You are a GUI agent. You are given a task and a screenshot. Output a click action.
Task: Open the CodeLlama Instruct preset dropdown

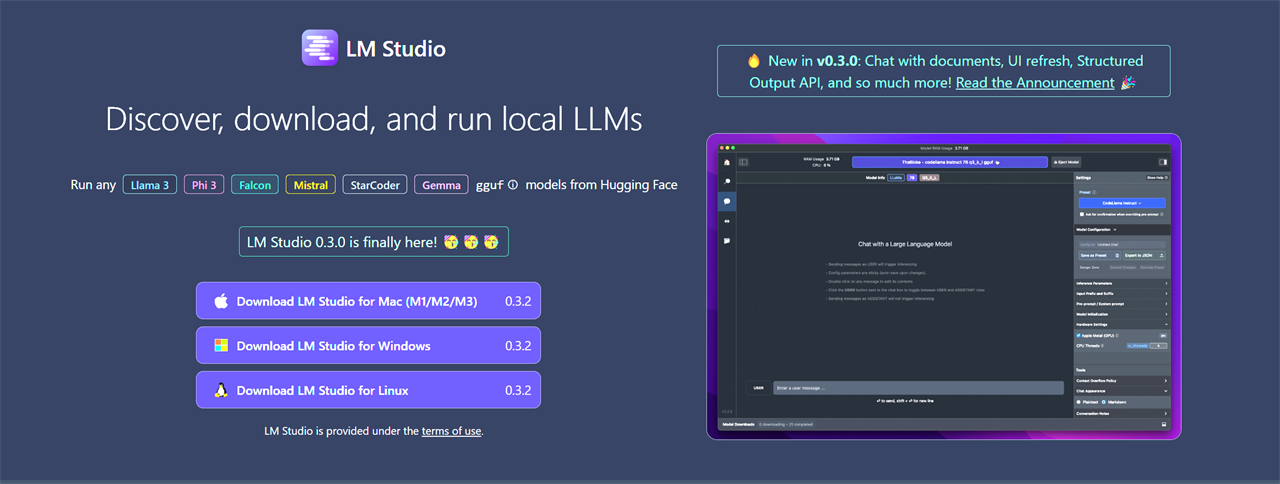(x=1120, y=202)
